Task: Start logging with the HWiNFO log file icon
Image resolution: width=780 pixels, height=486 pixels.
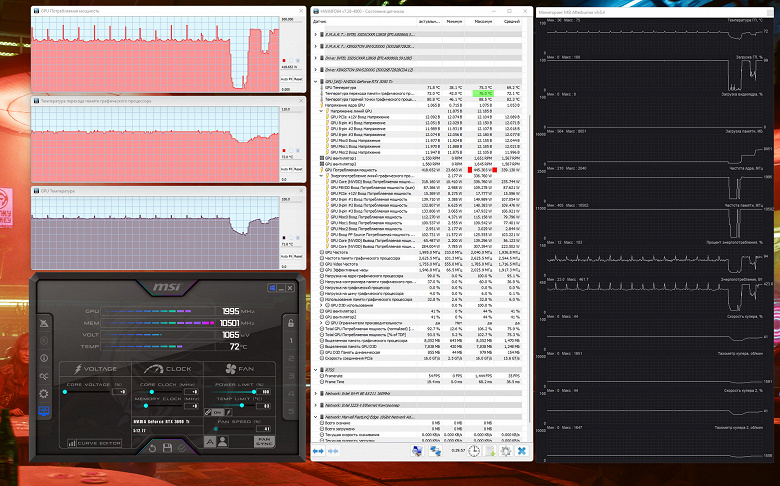Action: [x=490, y=451]
